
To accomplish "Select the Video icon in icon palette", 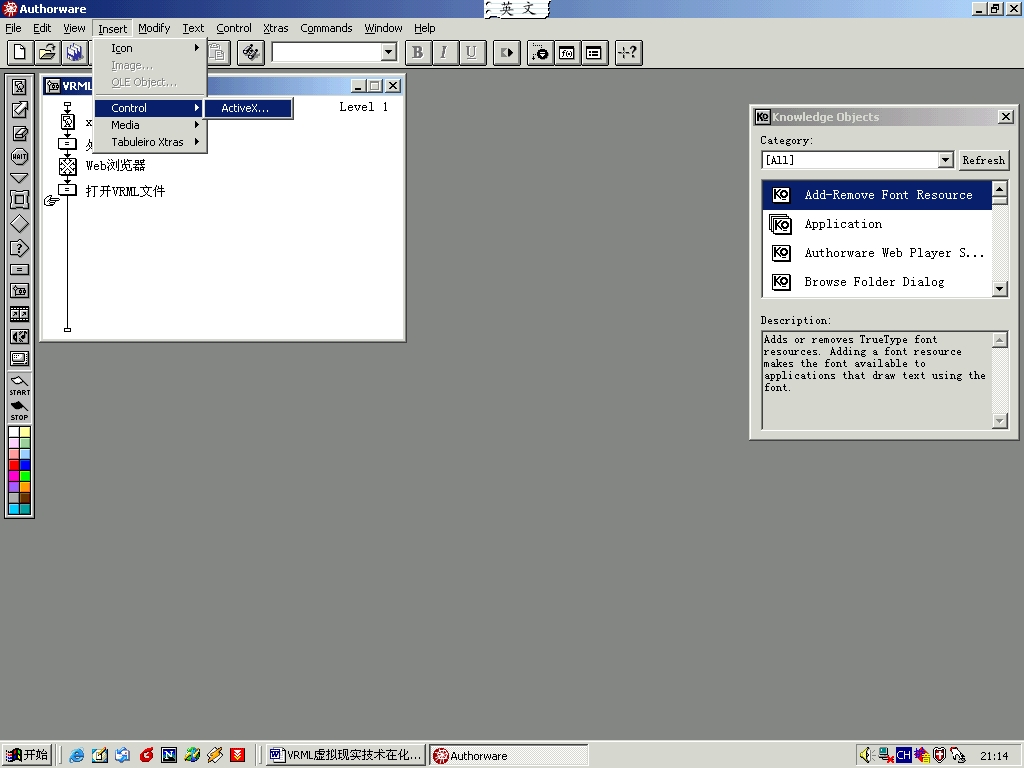I will click(x=20, y=359).
